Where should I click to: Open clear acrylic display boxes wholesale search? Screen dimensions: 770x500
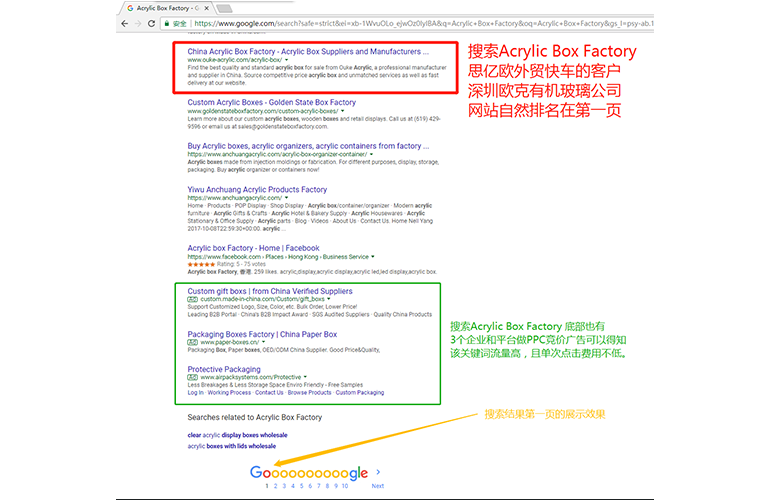pyautogui.click(x=237, y=435)
